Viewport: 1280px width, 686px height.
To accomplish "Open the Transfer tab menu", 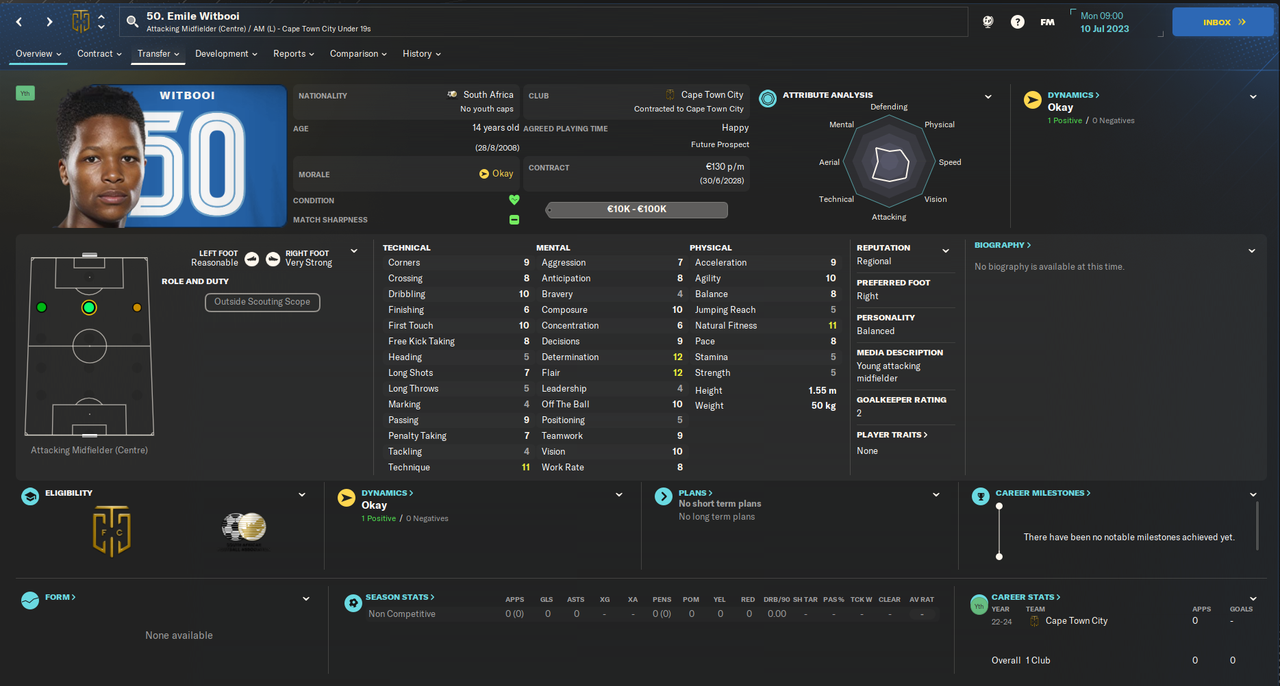I will click(158, 54).
